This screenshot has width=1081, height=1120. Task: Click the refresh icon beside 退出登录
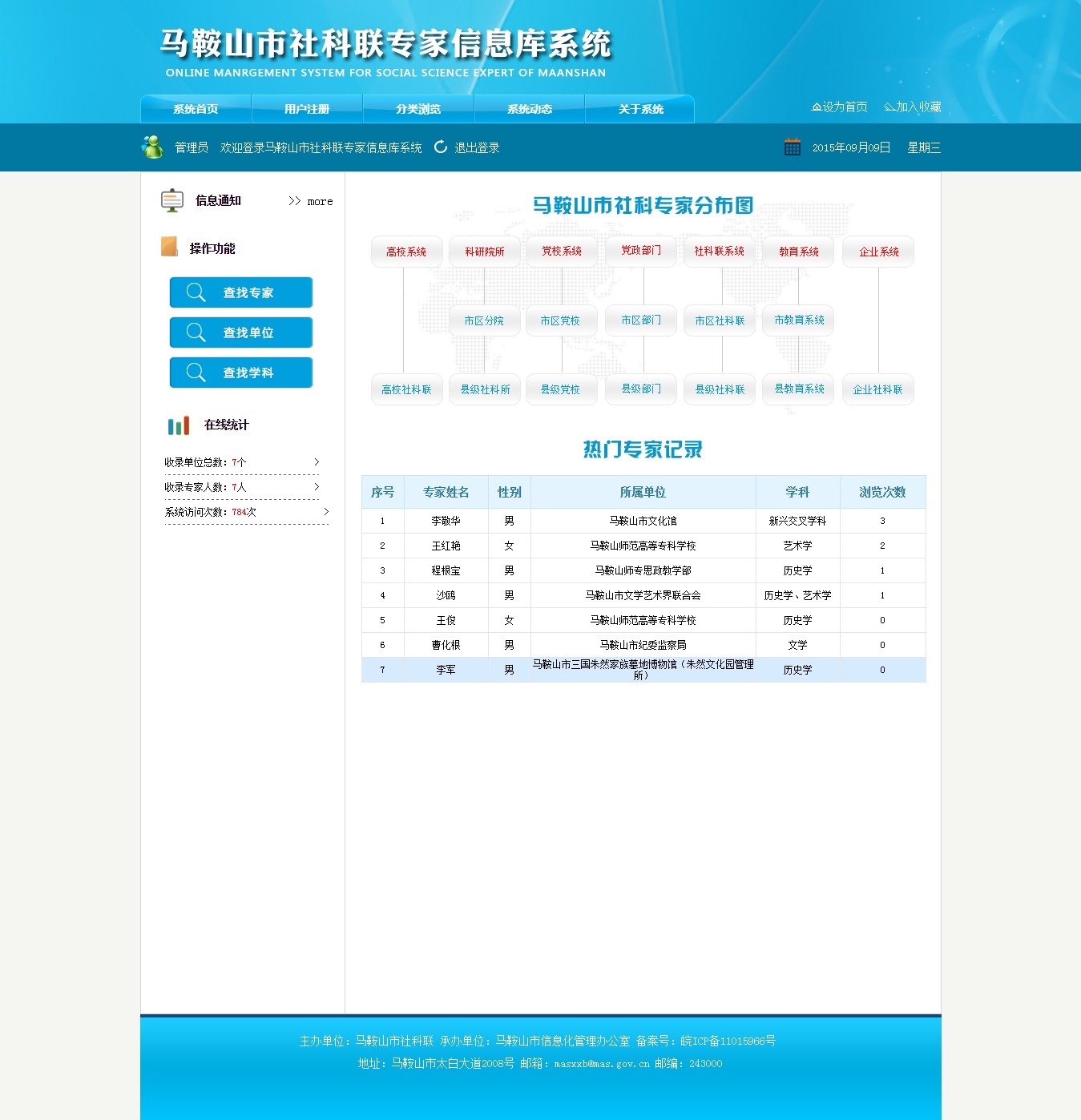point(440,147)
